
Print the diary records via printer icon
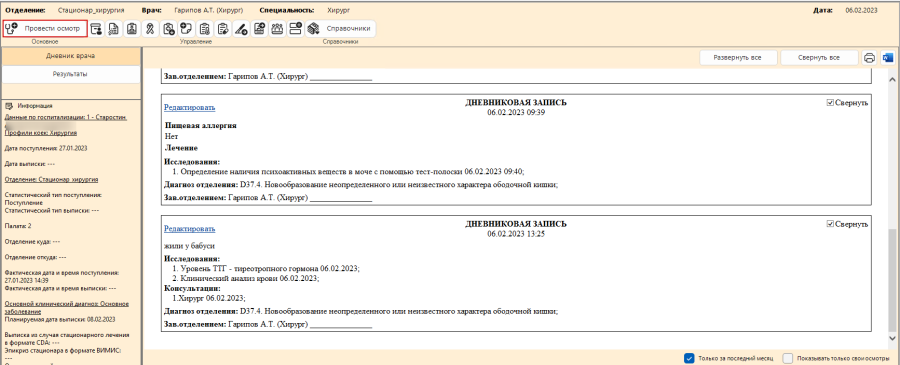point(869,57)
